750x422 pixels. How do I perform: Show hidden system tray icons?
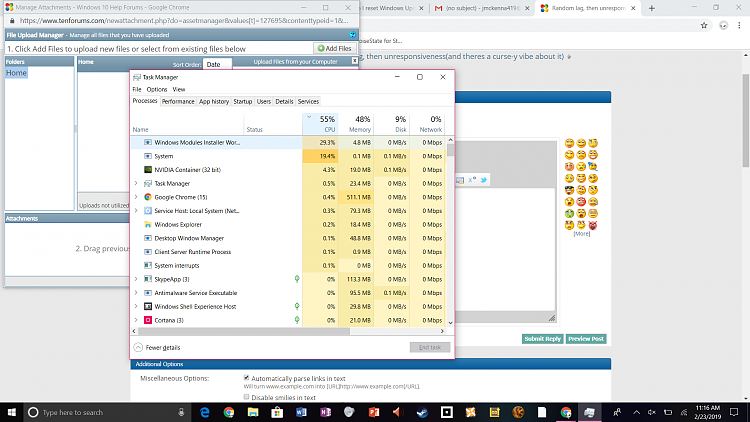(636, 412)
